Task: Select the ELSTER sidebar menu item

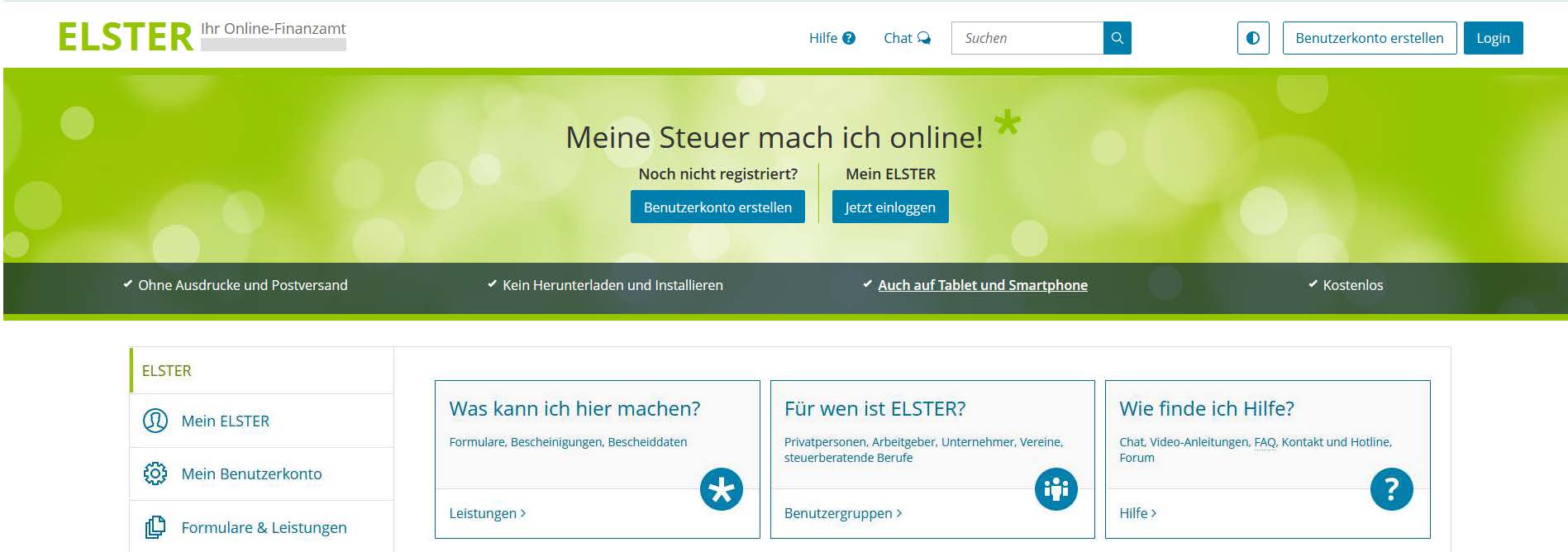Action: (167, 371)
